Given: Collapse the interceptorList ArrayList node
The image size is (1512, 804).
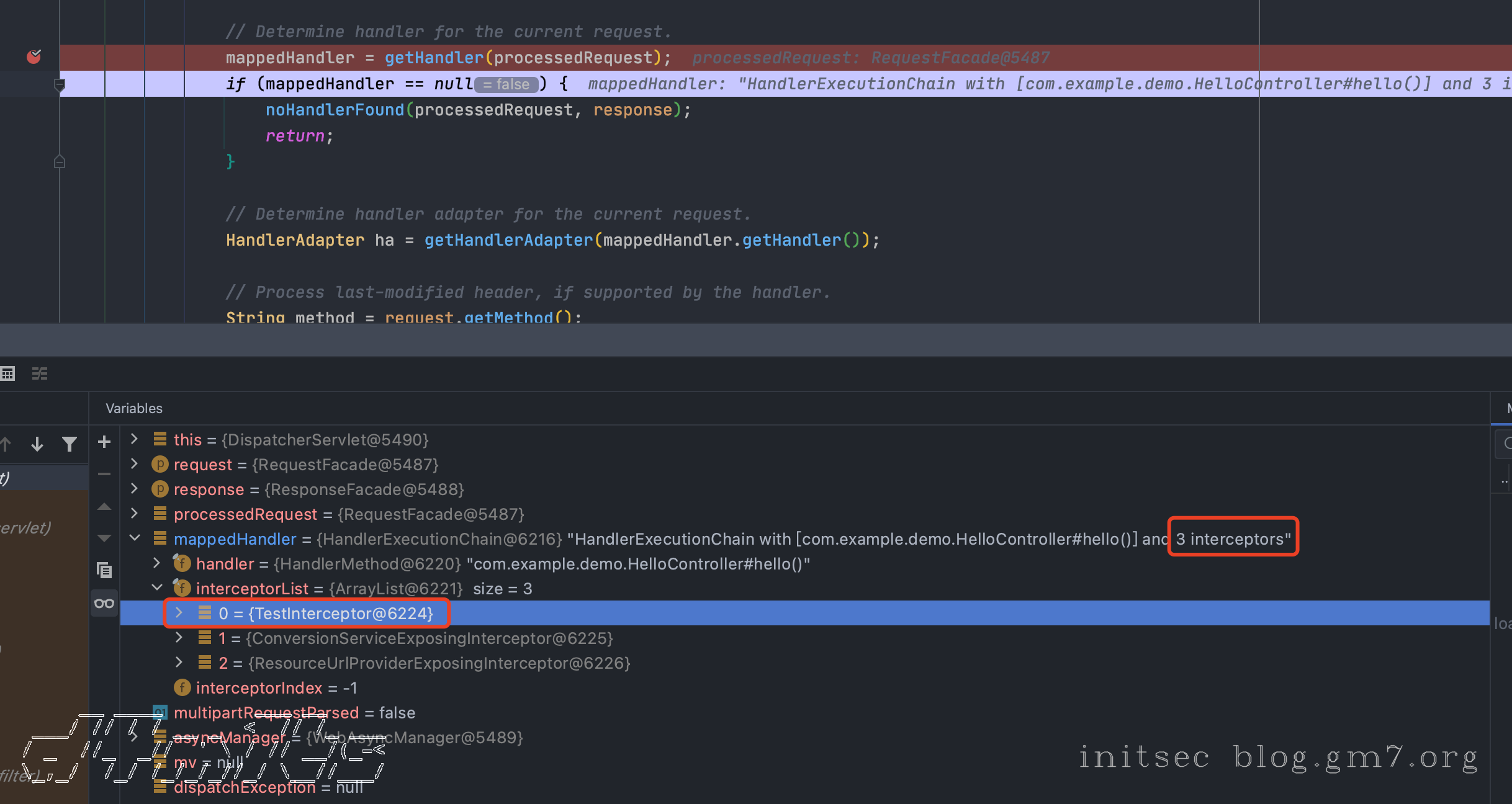Looking at the screenshot, I should click(157, 587).
